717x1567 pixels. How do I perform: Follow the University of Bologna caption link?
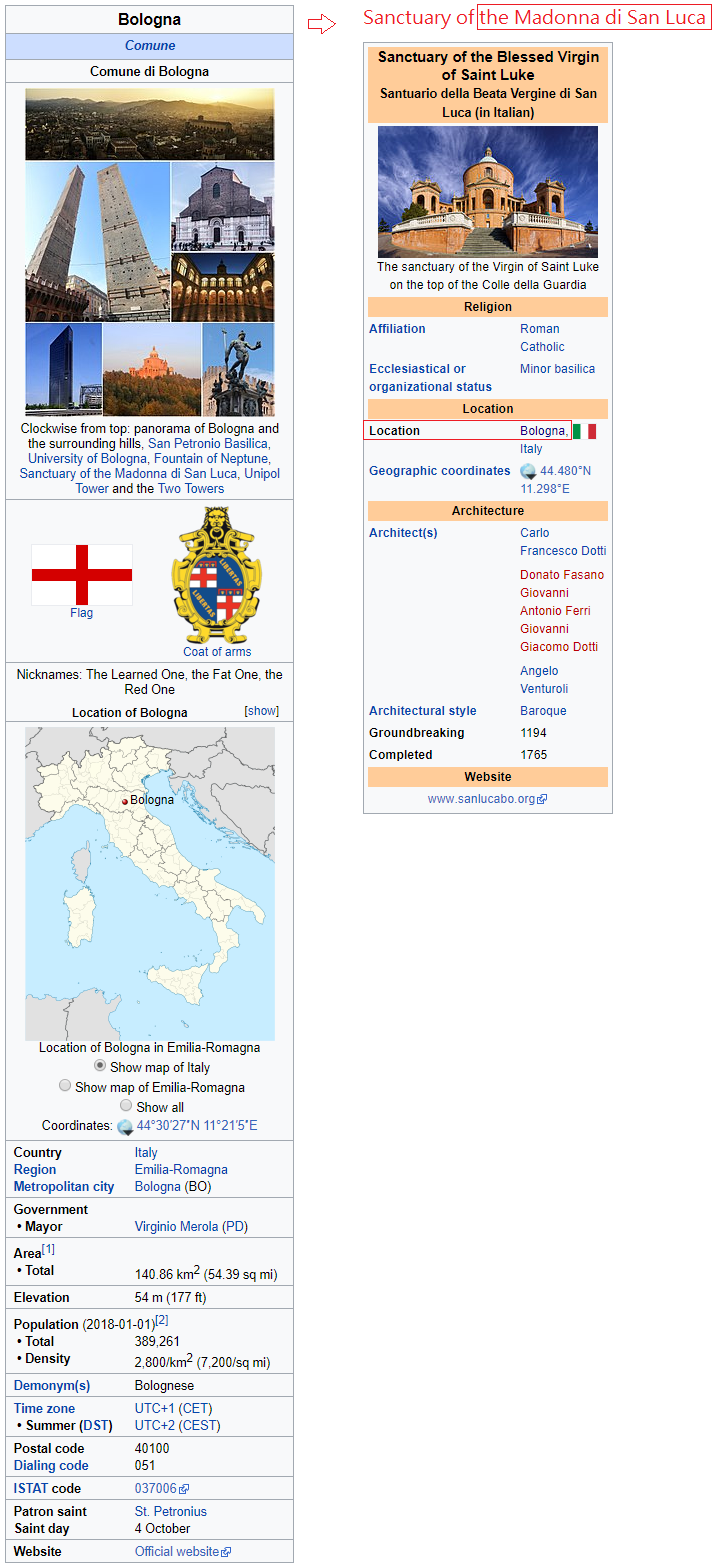[88, 459]
